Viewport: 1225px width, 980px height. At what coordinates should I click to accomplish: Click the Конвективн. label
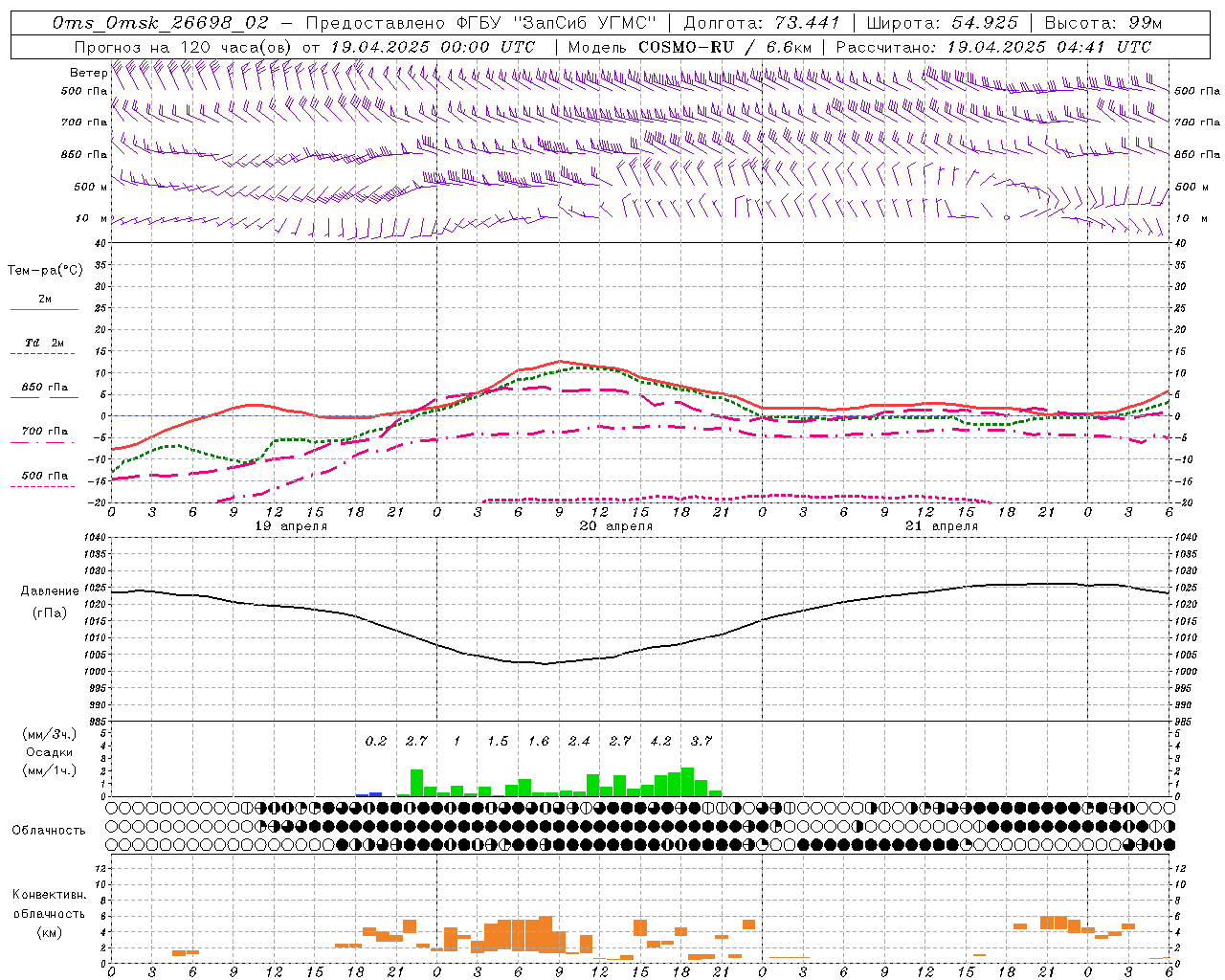tap(49, 895)
